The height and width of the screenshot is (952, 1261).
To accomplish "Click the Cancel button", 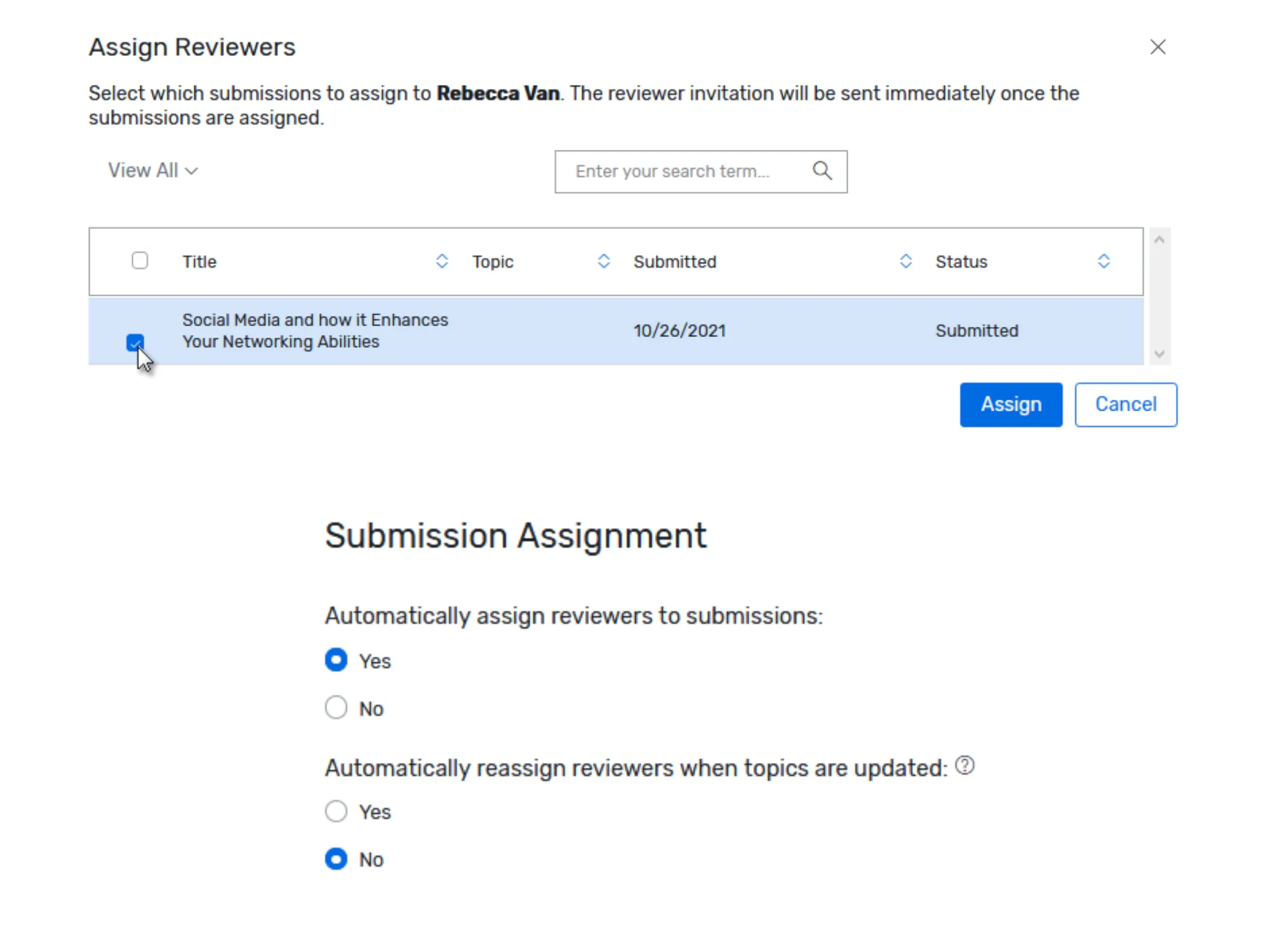I will [1126, 404].
